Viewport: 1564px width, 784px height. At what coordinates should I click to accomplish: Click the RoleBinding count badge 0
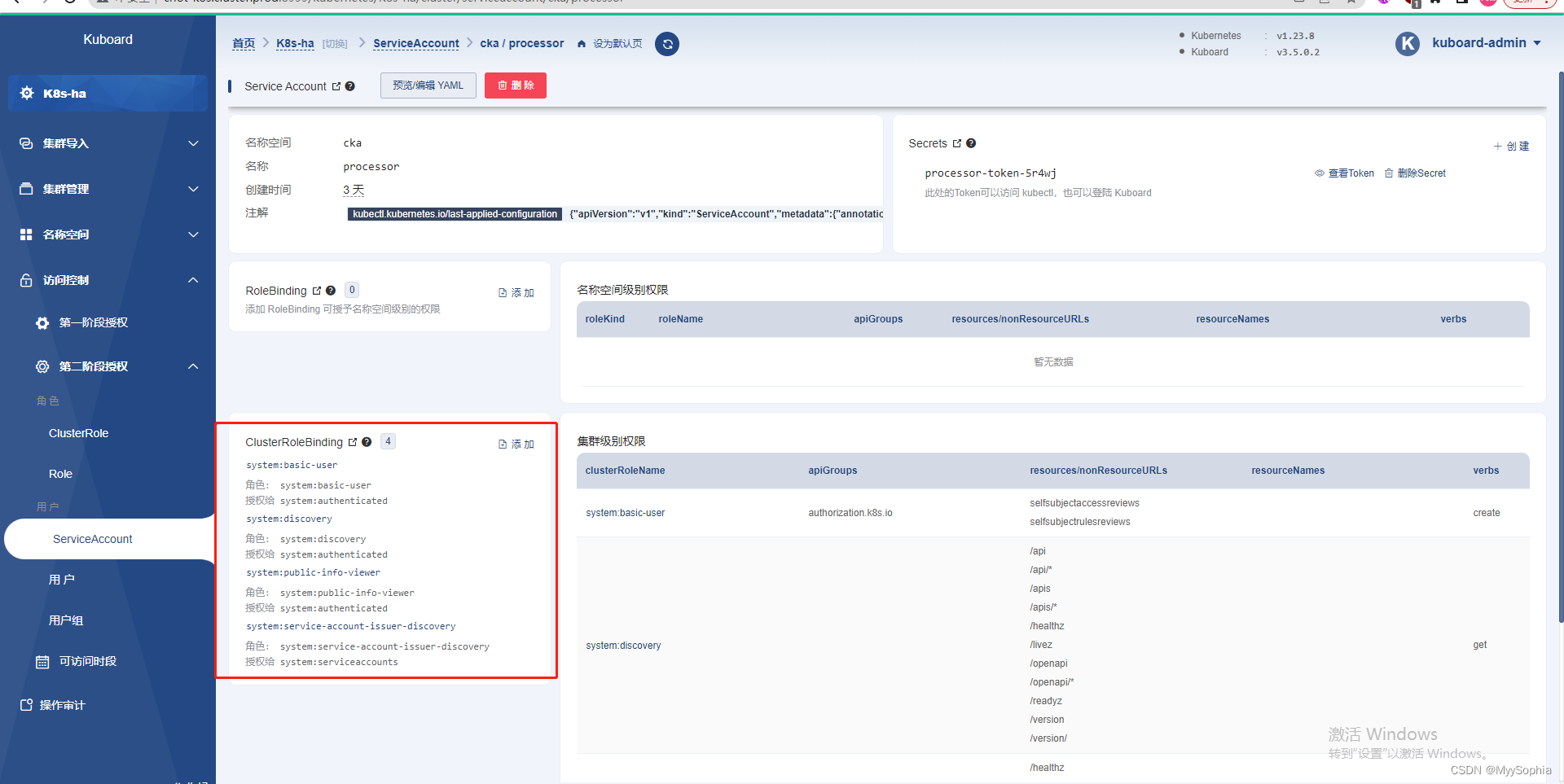[352, 290]
